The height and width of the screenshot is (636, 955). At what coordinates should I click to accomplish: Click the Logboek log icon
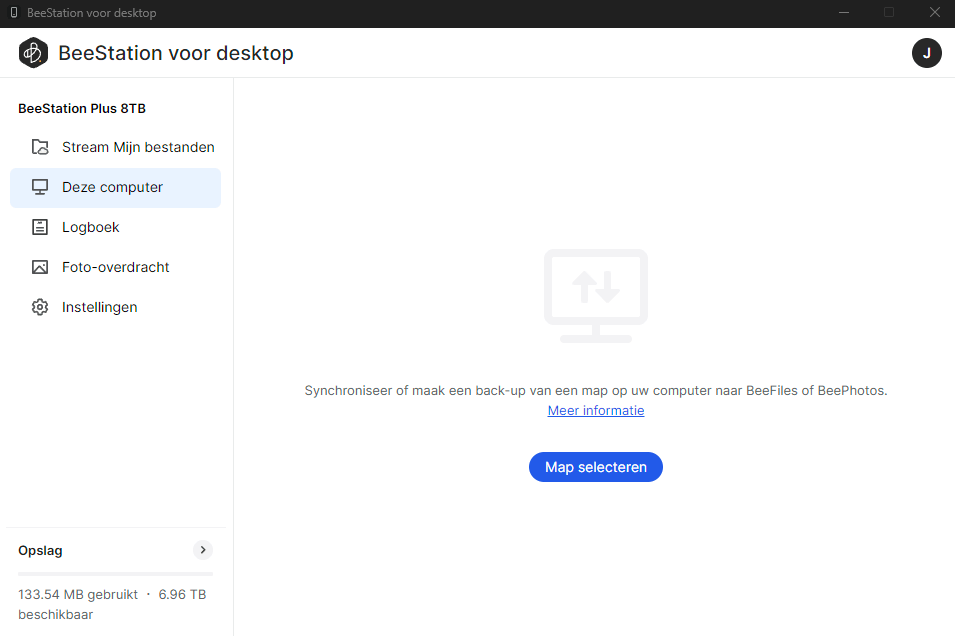click(40, 227)
